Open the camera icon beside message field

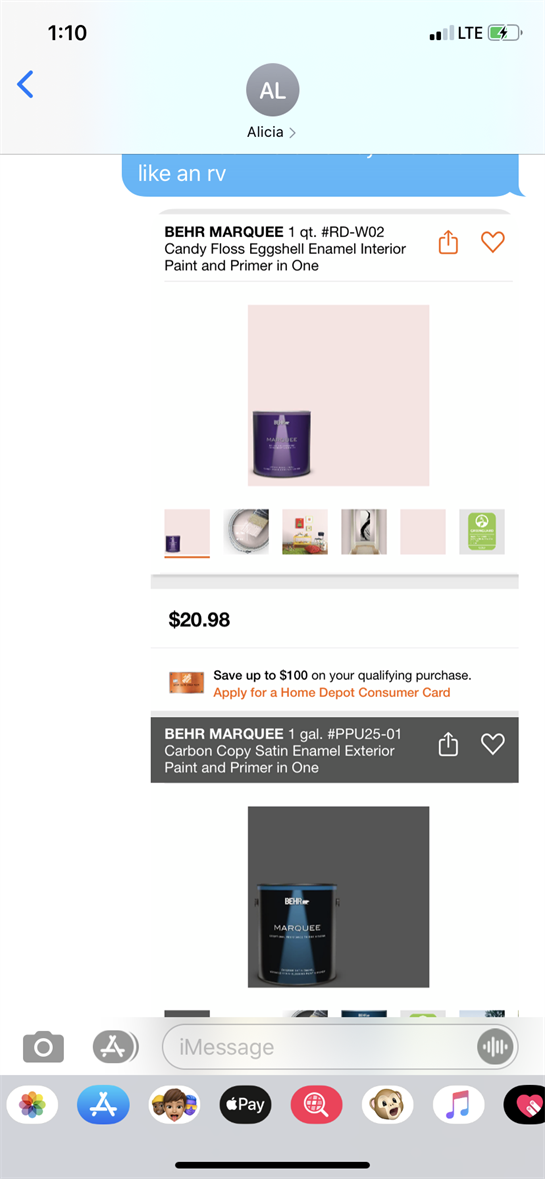pos(43,1047)
